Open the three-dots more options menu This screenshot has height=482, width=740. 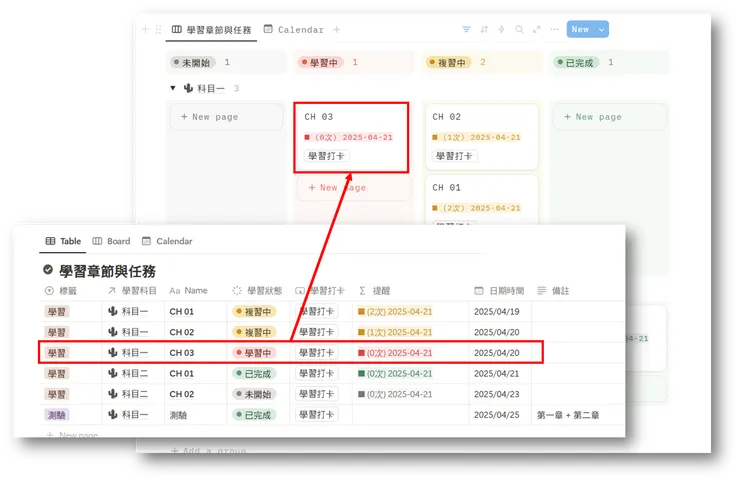[x=554, y=29]
